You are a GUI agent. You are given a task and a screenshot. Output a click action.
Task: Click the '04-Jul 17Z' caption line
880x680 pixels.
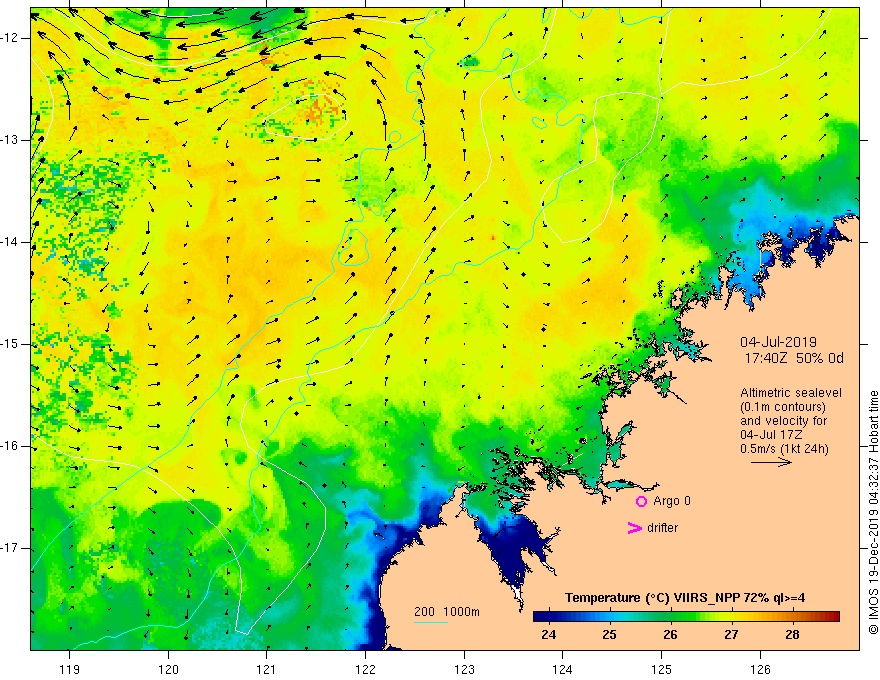(771, 435)
